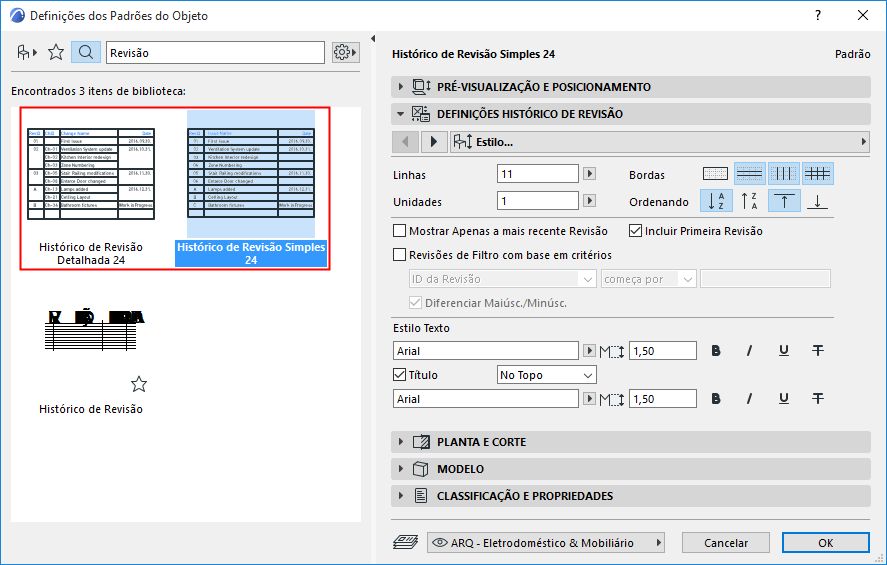Open the ID da Revisão dropdown
Image resolution: width=887 pixels, height=565 pixels.
click(x=502, y=279)
